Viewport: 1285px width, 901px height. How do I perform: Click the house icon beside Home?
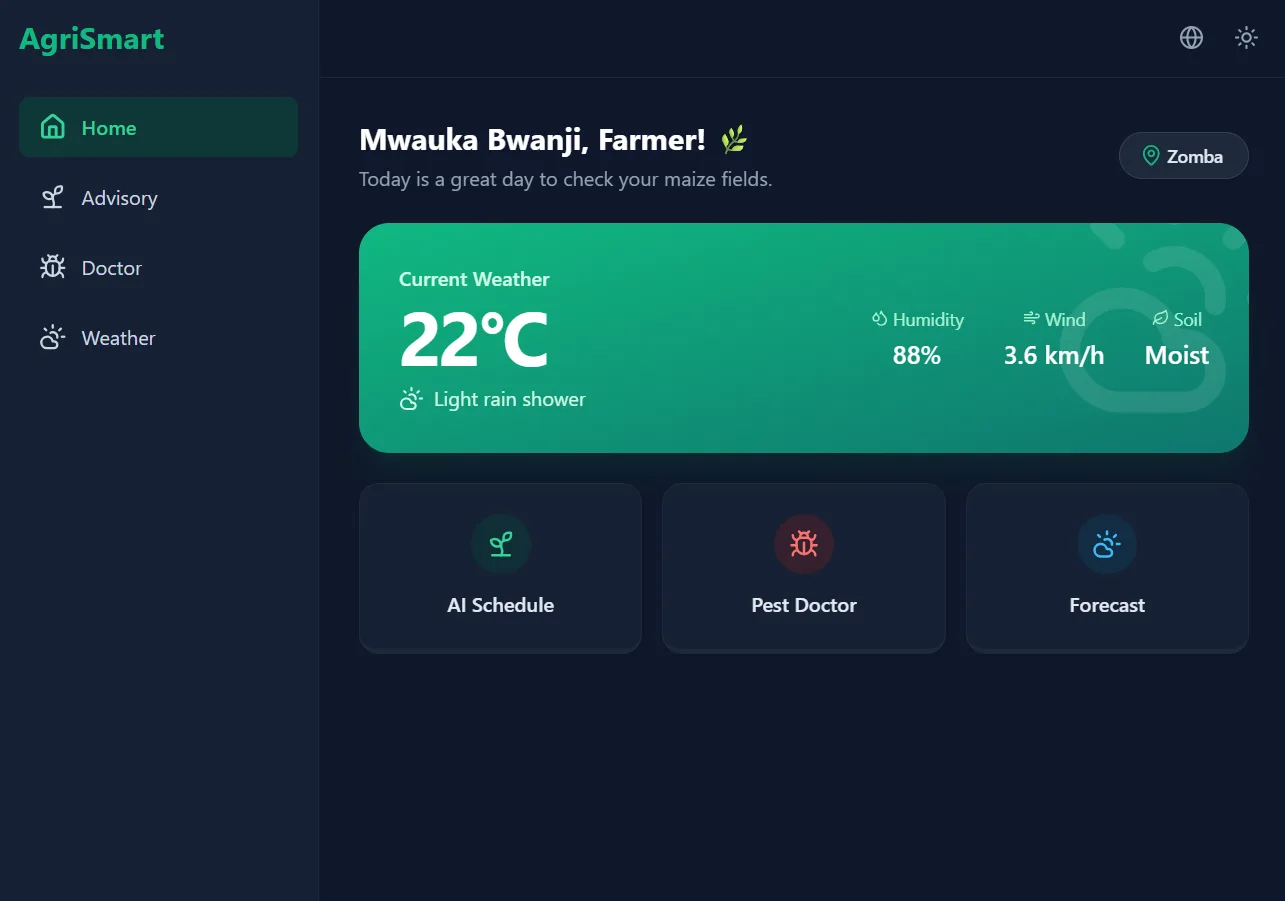coord(52,127)
